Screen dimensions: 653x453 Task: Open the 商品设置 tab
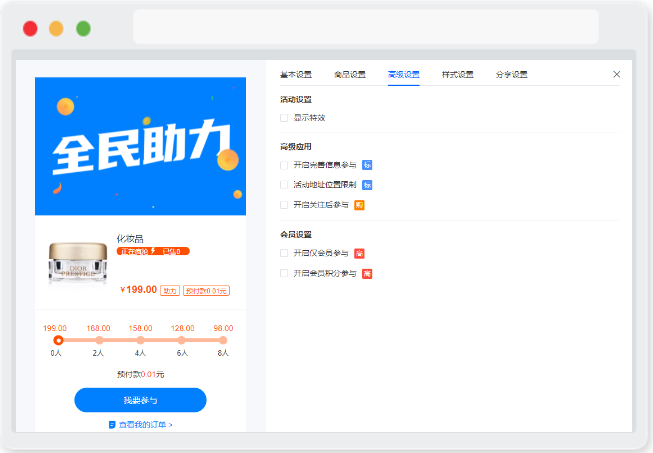(350, 75)
